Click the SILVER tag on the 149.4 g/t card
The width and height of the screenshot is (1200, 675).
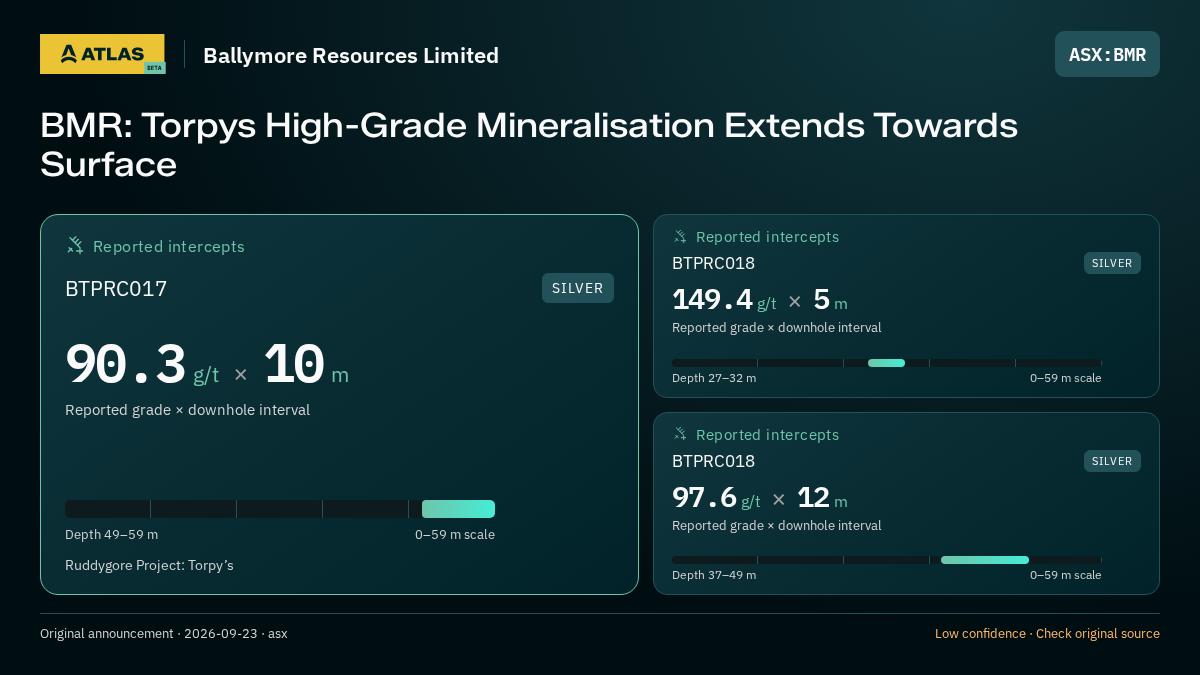coord(1112,263)
